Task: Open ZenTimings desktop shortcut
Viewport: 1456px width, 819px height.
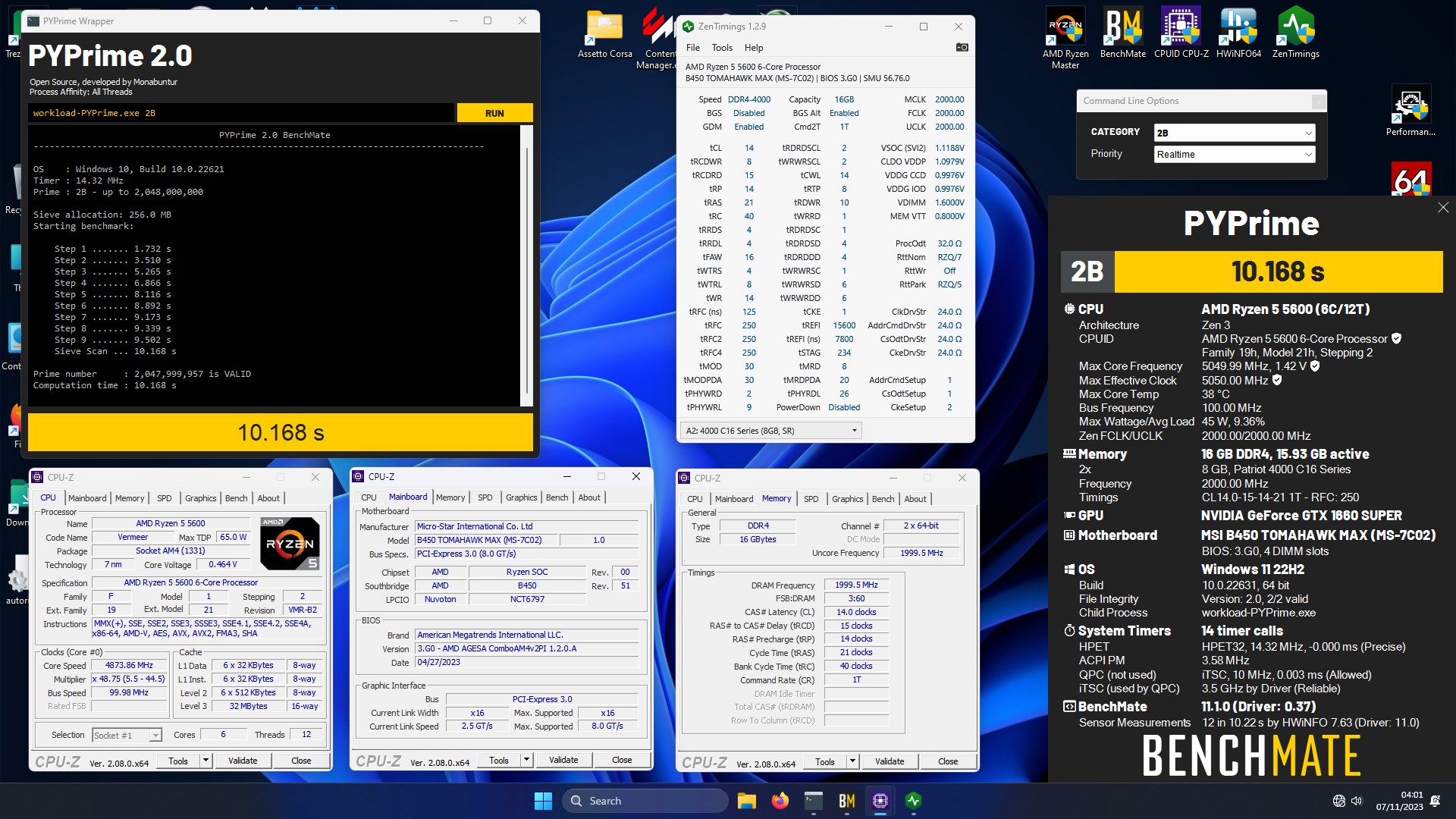Action: click(1295, 33)
